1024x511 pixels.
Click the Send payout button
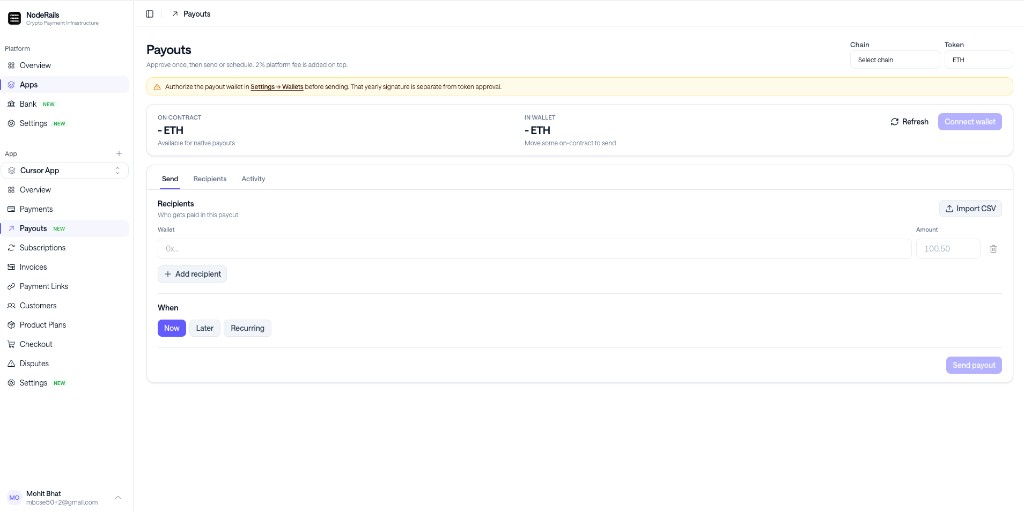[x=974, y=365]
